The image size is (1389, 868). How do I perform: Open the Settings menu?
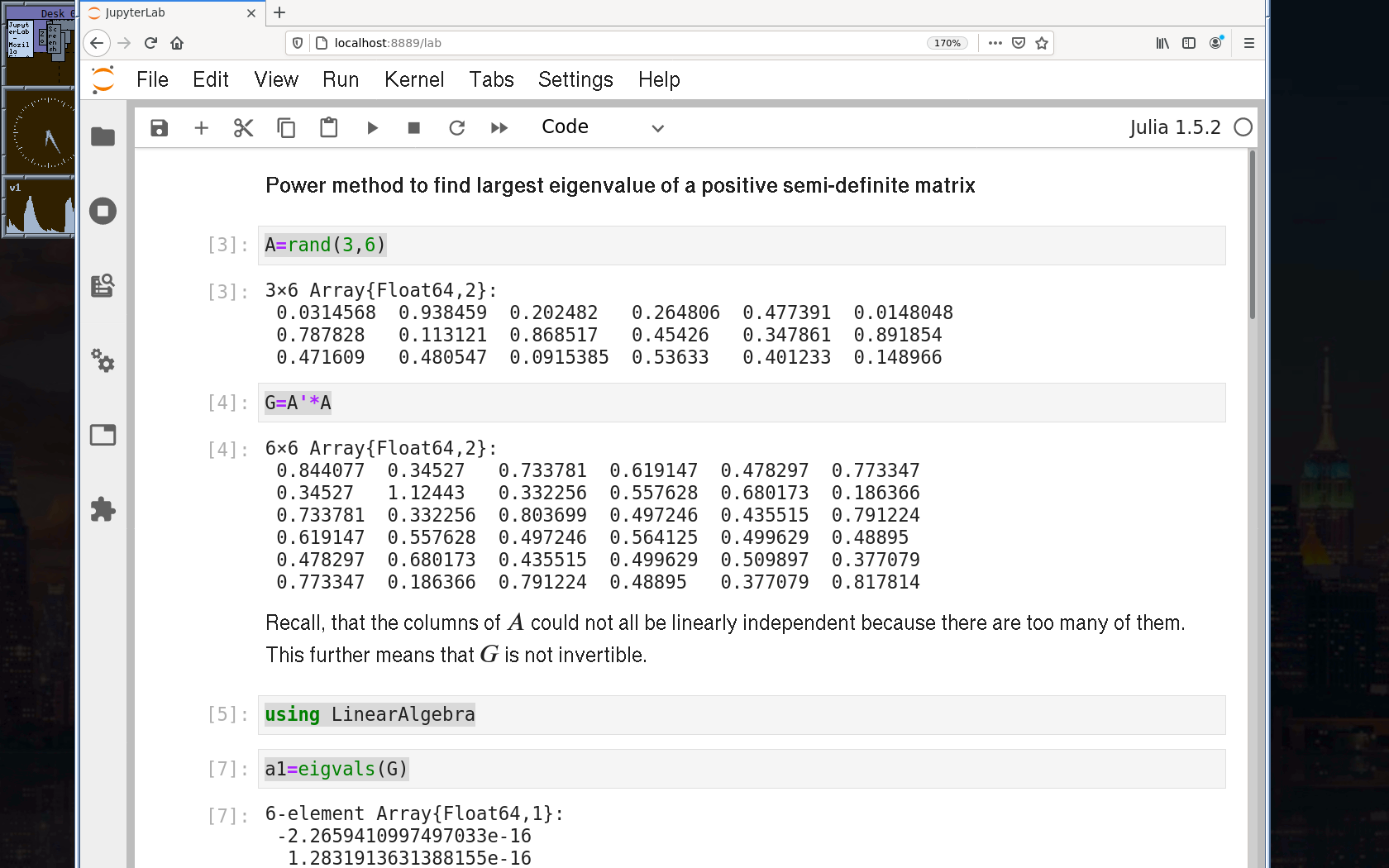[x=575, y=80]
